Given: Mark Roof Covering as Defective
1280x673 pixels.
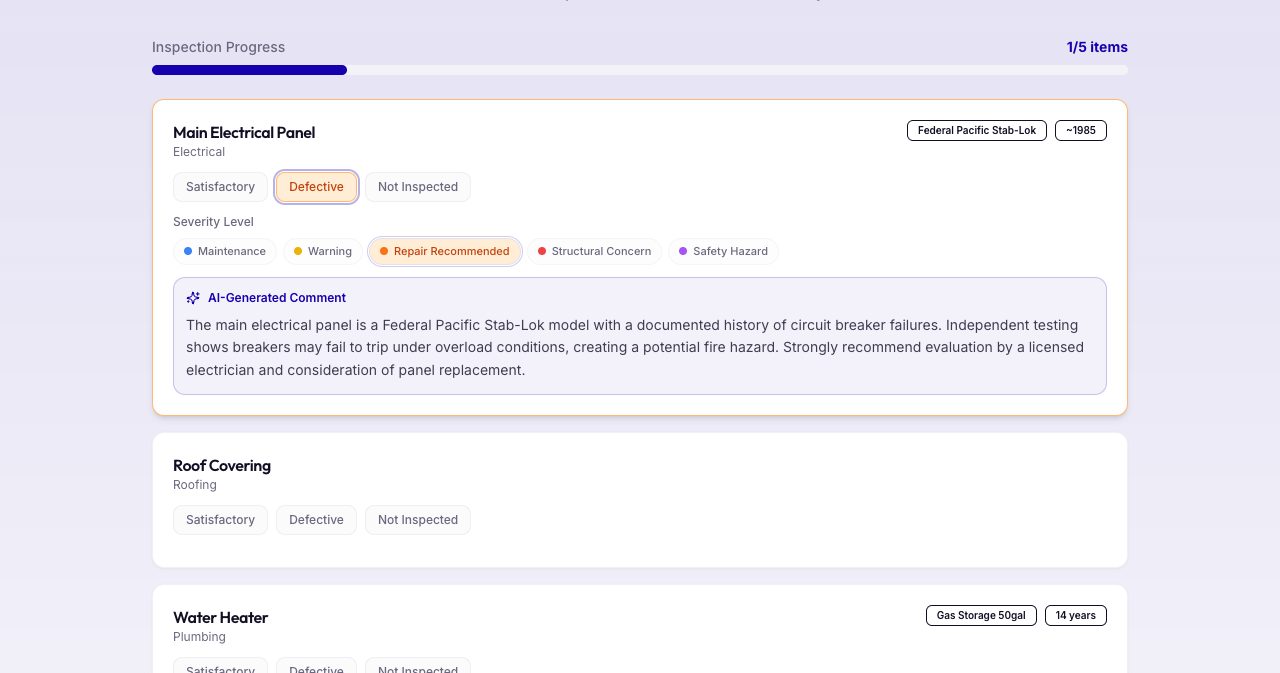Looking at the screenshot, I should (x=316, y=520).
